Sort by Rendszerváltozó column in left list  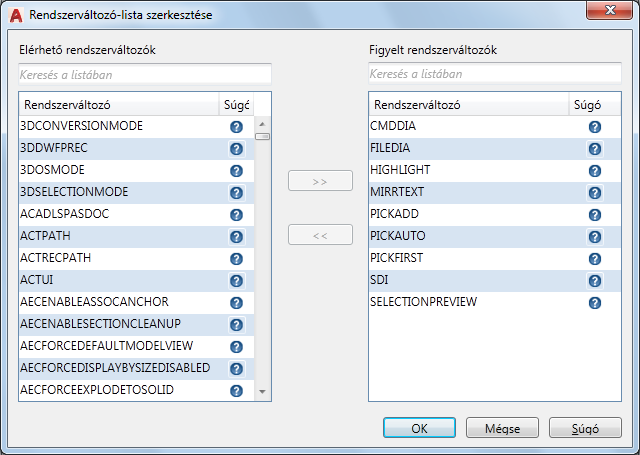click(x=118, y=104)
